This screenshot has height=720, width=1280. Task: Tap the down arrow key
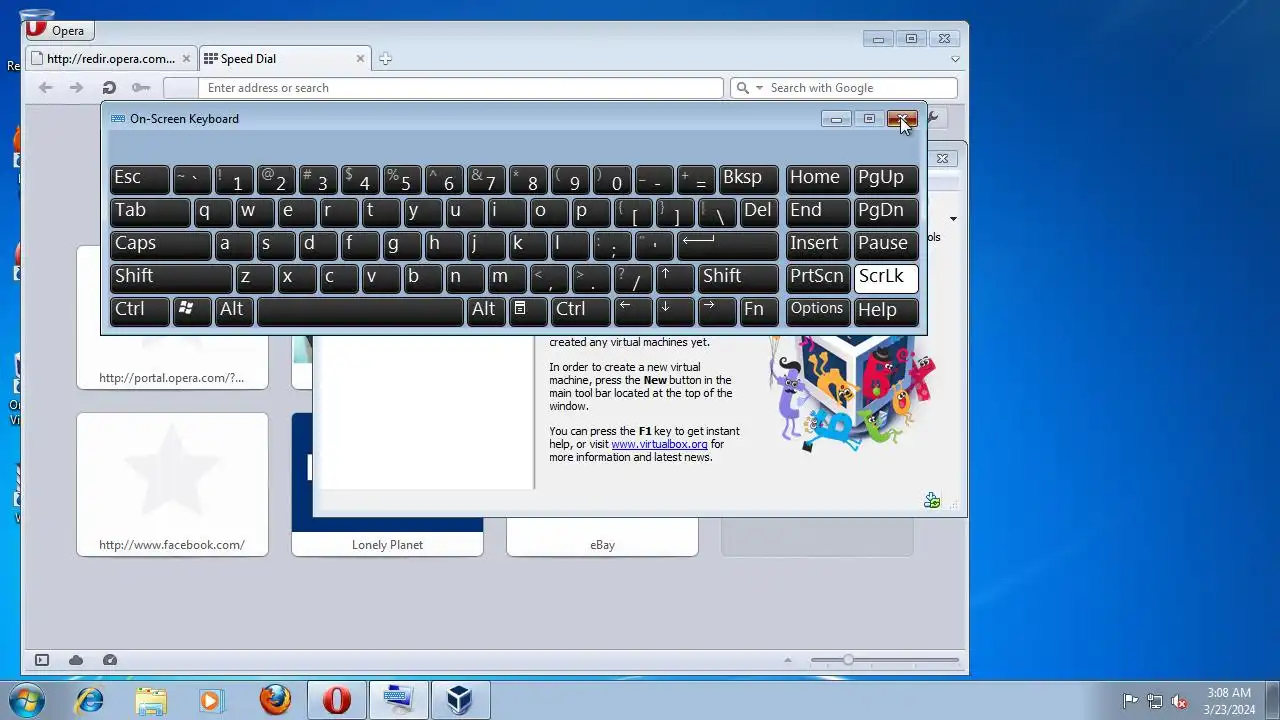(x=675, y=310)
